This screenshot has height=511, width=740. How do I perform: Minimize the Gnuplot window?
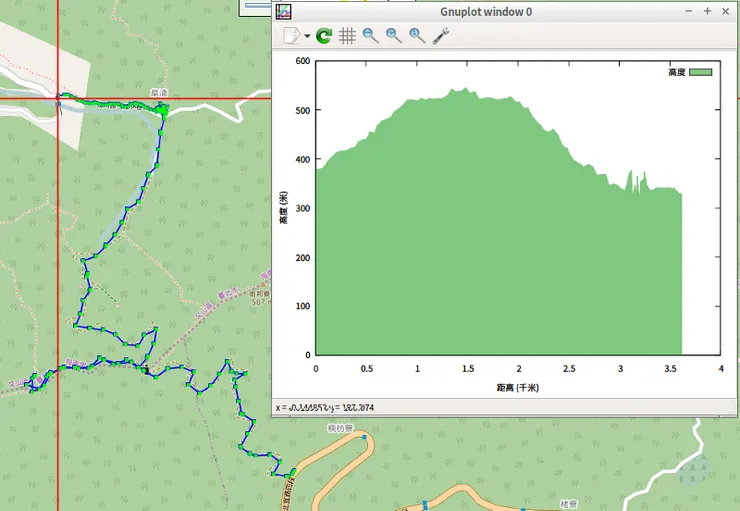pyautogui.click(x=689, y=11)
